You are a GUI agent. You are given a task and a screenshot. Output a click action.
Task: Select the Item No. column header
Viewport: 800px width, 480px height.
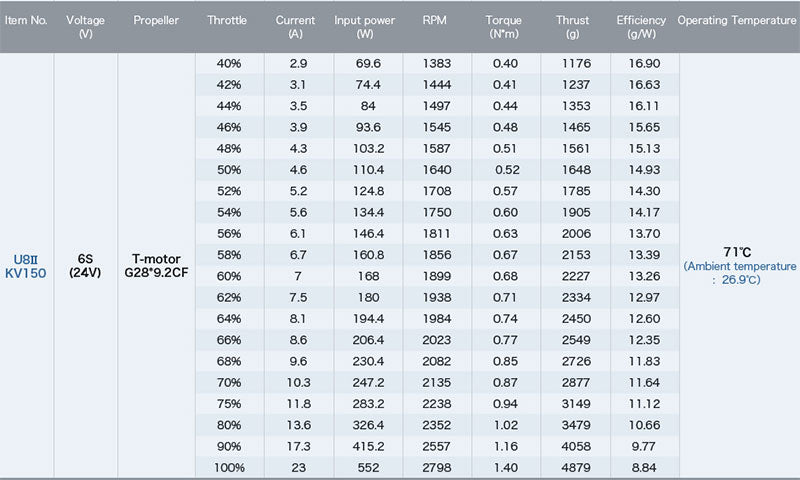(27, 20)
